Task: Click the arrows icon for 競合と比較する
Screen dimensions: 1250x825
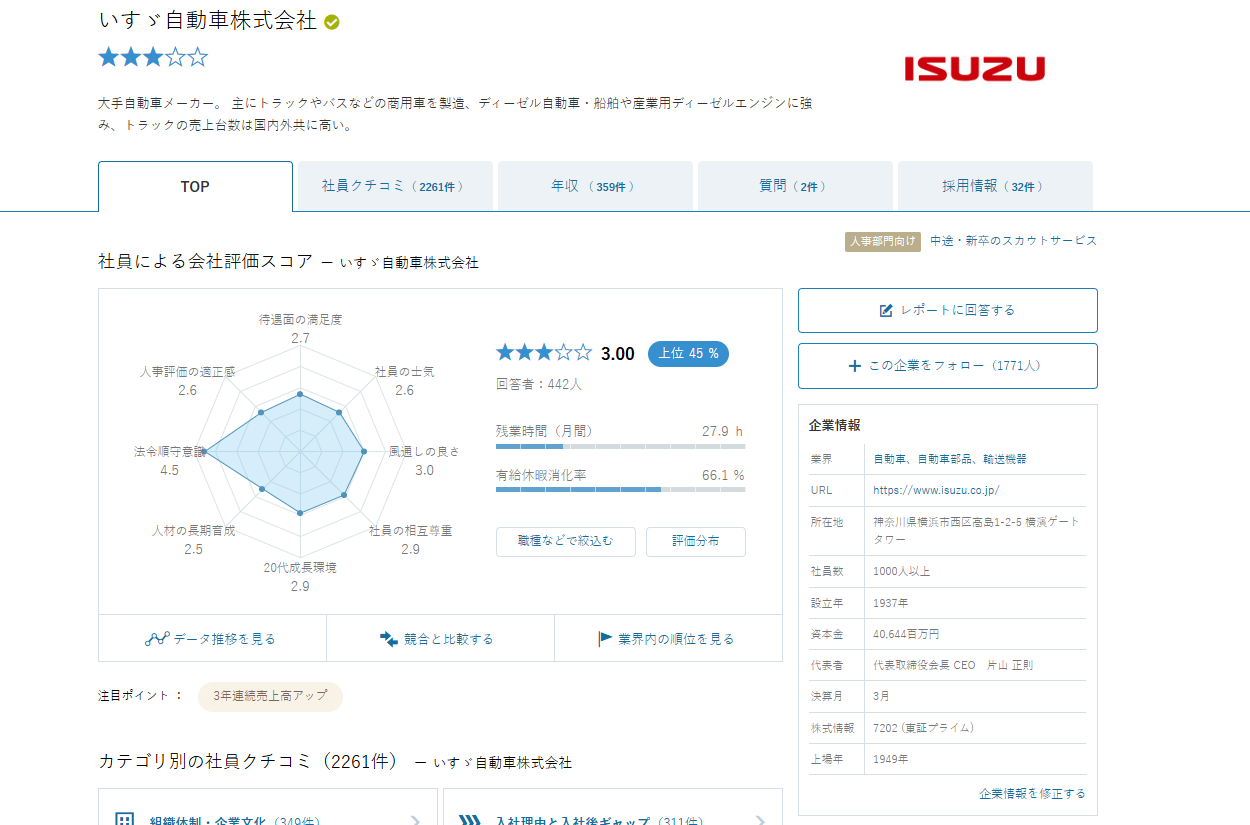Action: 389,639
